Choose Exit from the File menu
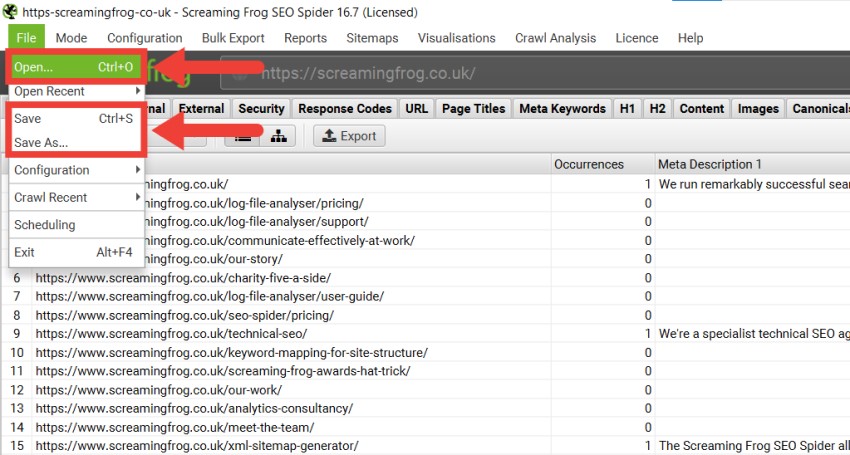The image size is (850, 455). point(76,252)
